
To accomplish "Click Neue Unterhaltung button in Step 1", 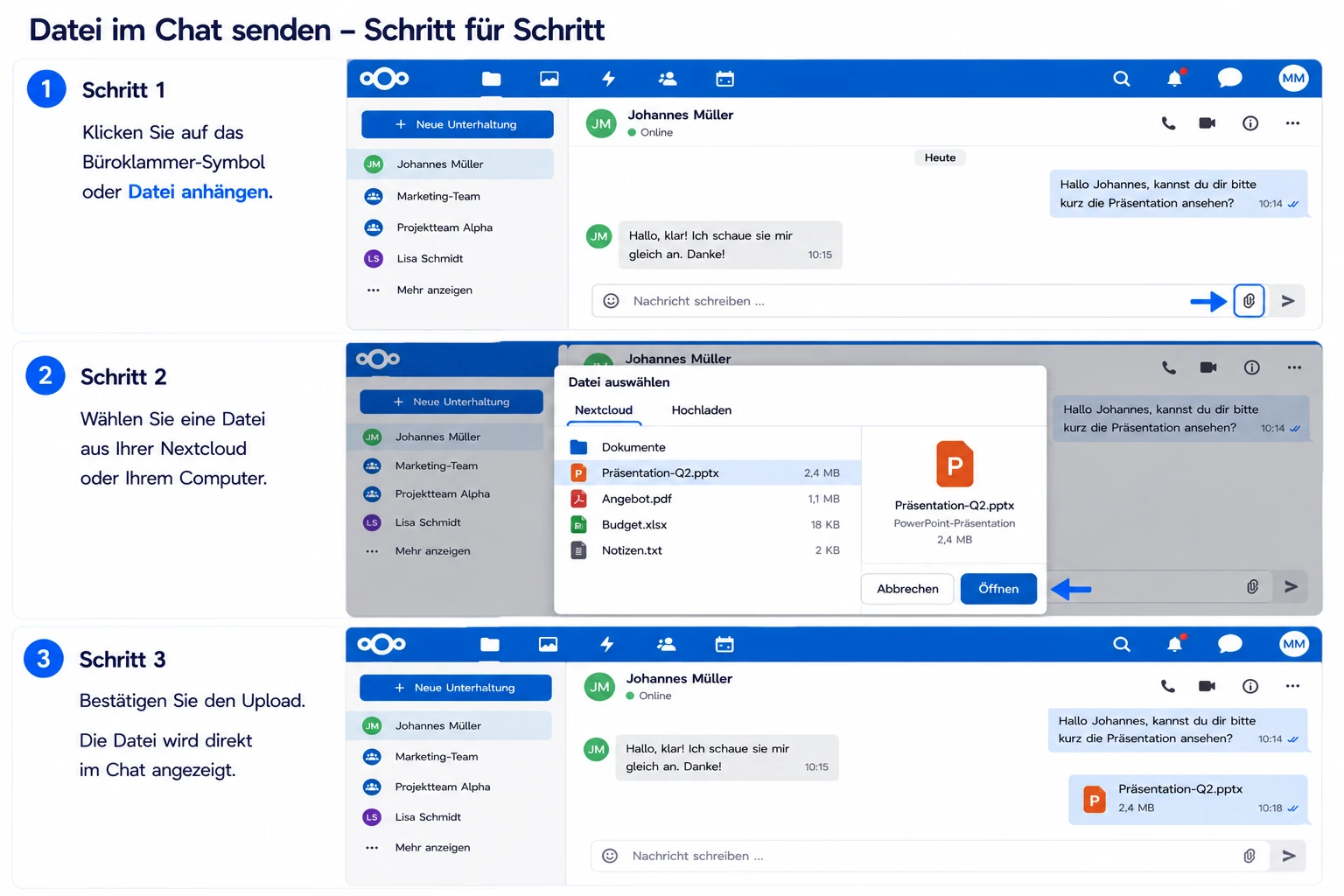I will [458, 124].
